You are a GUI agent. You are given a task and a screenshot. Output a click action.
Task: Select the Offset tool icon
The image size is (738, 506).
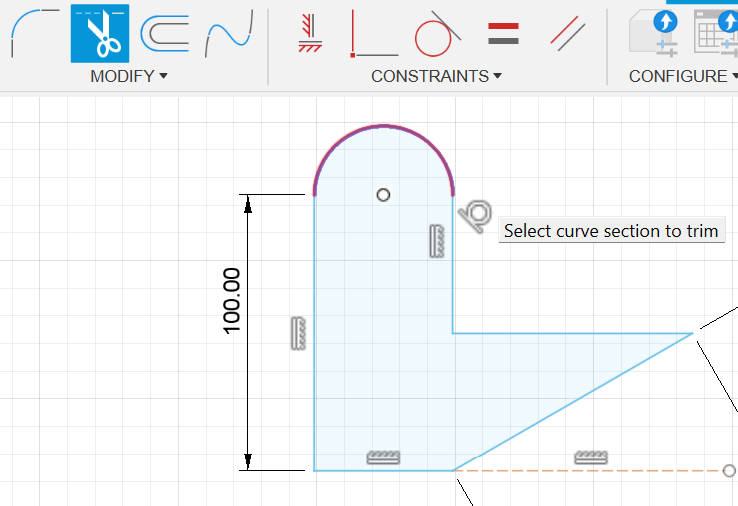click(x=164, y=34)
